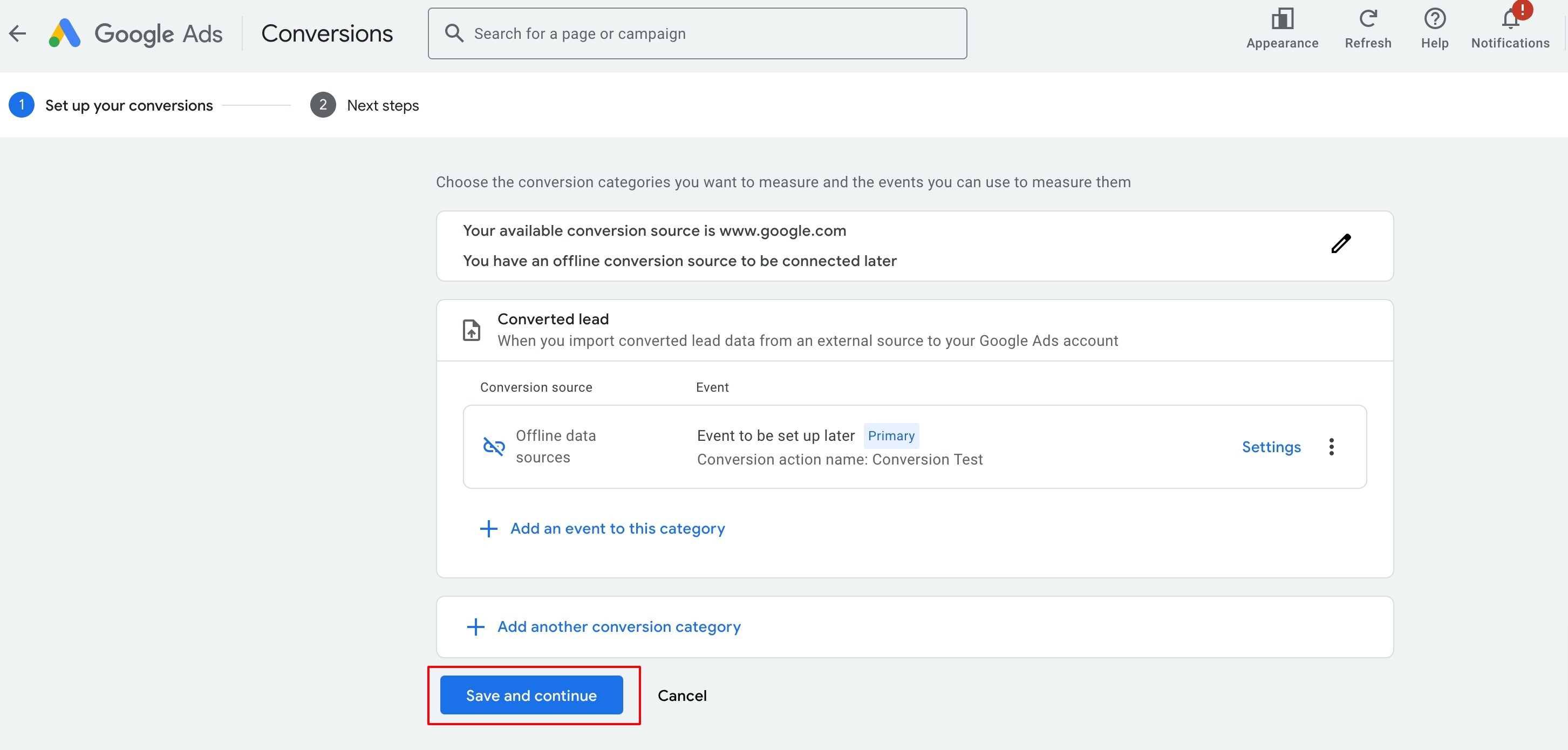Click the Converted lead upload icon
Viewport: 1568px width, 750px height.
point(471,330)
